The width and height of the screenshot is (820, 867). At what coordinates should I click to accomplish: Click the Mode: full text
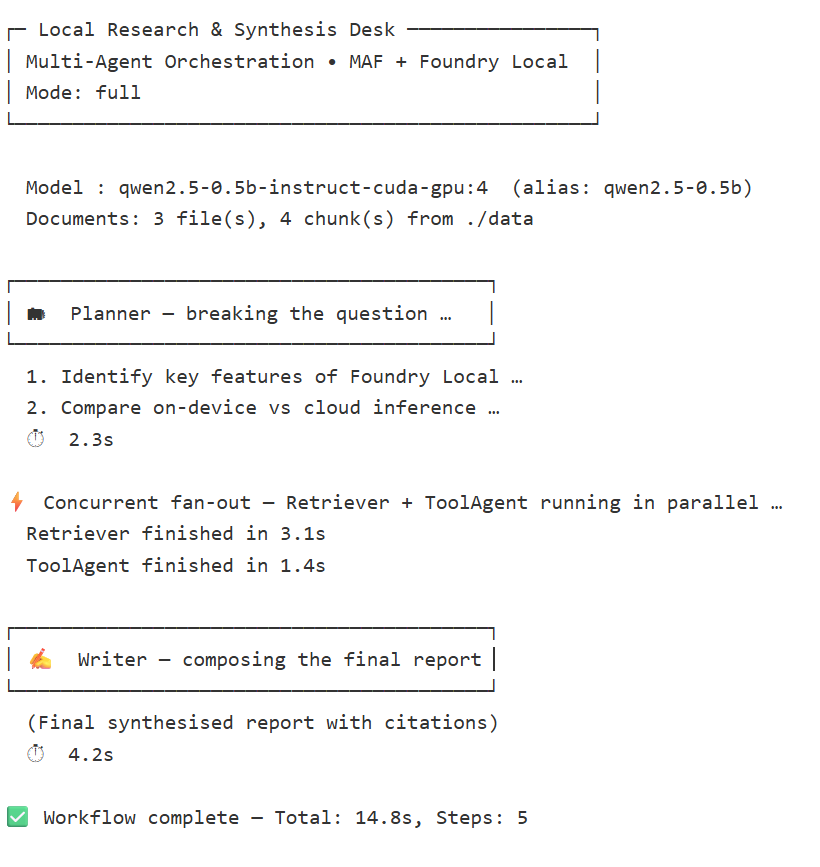pyautogui.click(x=83, y=93)
